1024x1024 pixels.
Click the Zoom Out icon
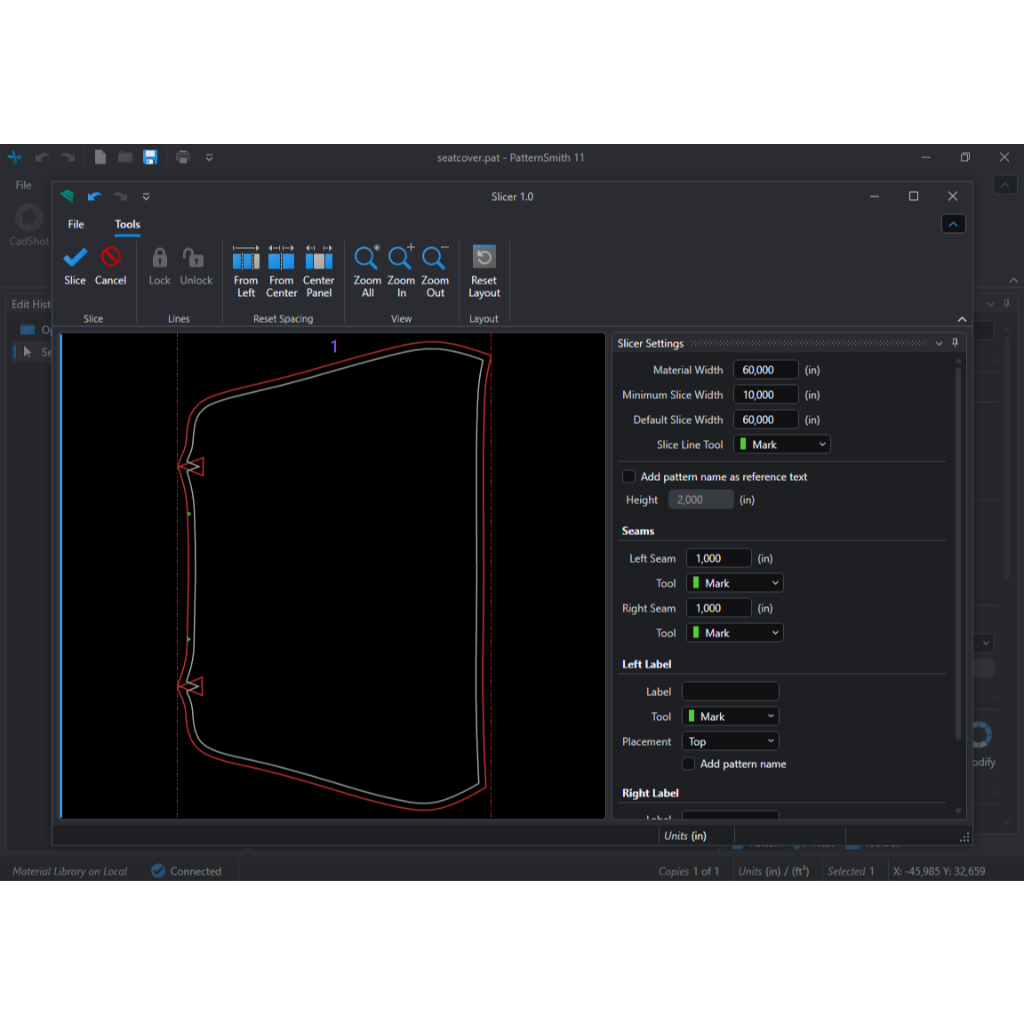pos(435,259)
